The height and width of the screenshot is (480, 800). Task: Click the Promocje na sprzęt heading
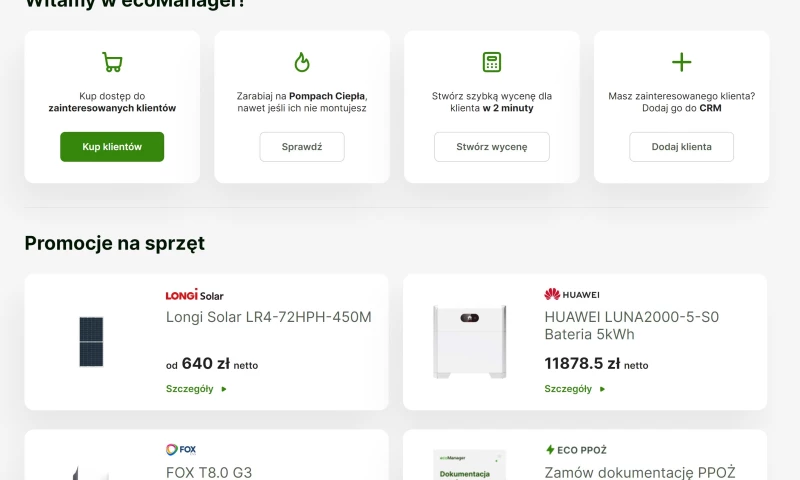(115, 243)
